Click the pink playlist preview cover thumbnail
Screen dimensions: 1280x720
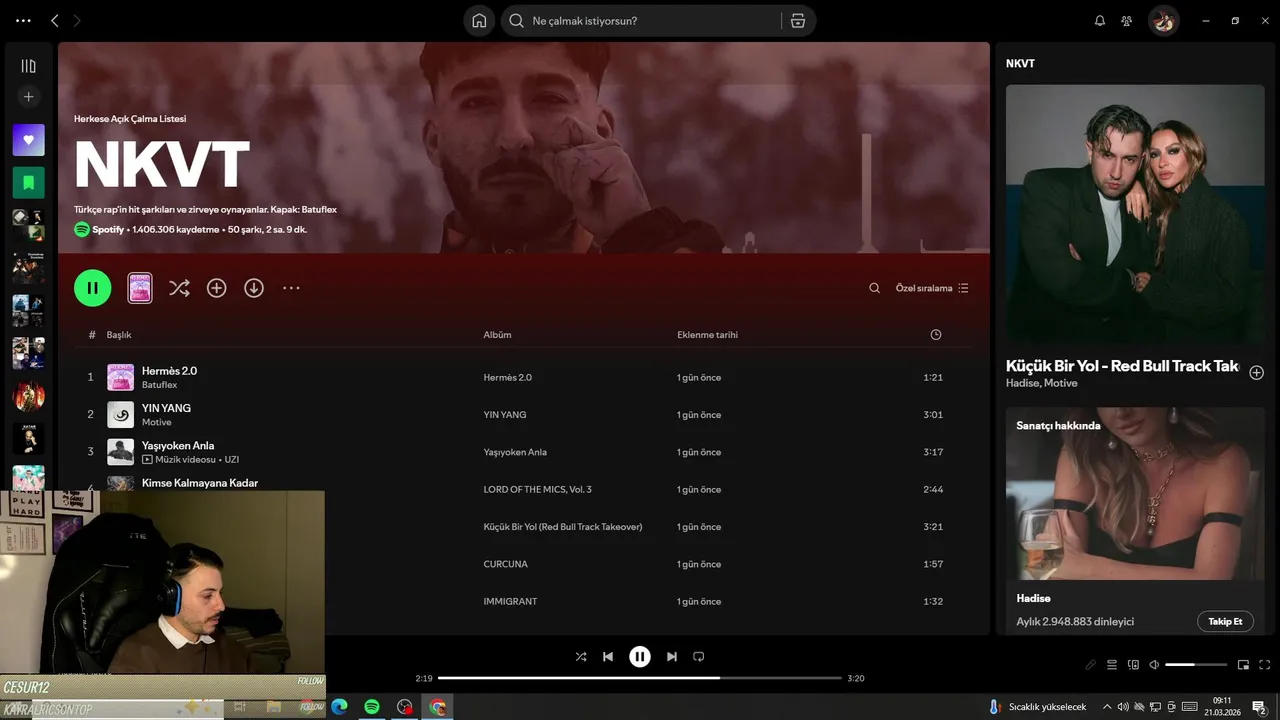pyautogui.click(x=140, y=288)
